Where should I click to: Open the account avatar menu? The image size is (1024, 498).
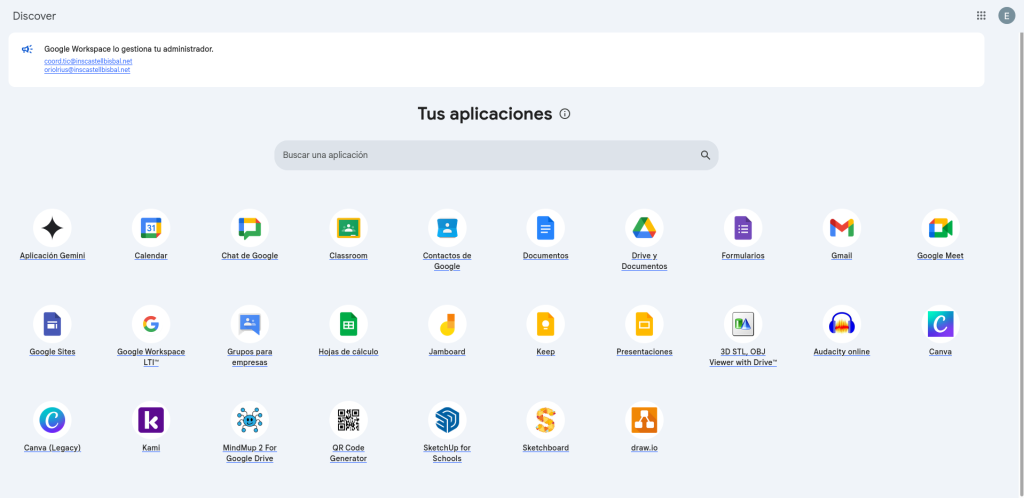tap(1006, 16)
